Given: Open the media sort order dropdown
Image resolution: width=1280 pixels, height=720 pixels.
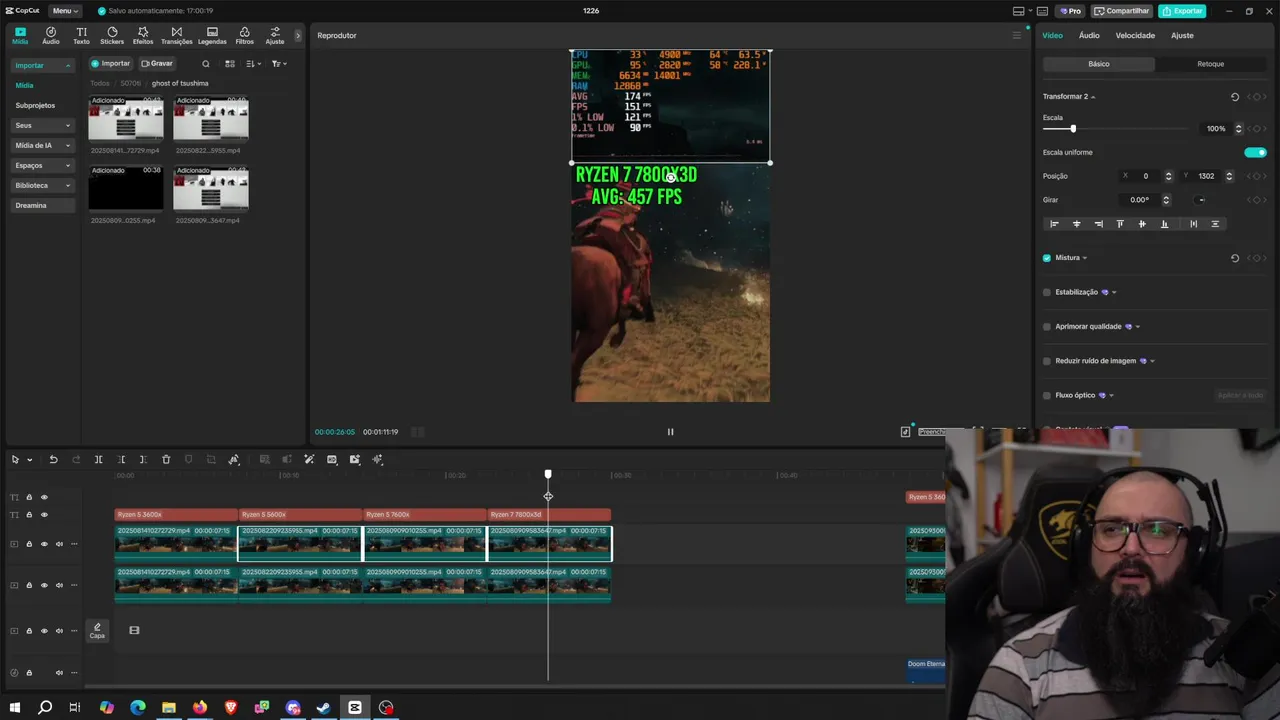Looking at the screenshot, I should [253, 64].
